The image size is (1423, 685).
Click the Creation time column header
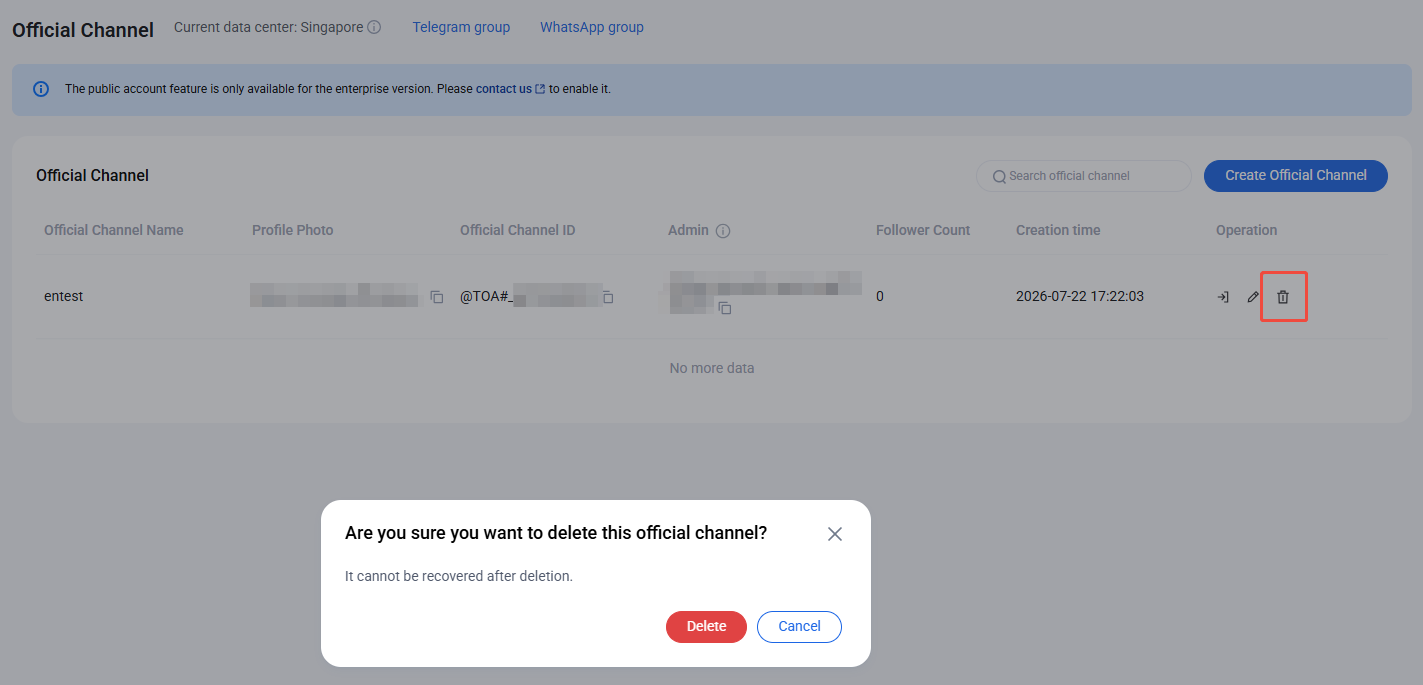pos(1058,230)
